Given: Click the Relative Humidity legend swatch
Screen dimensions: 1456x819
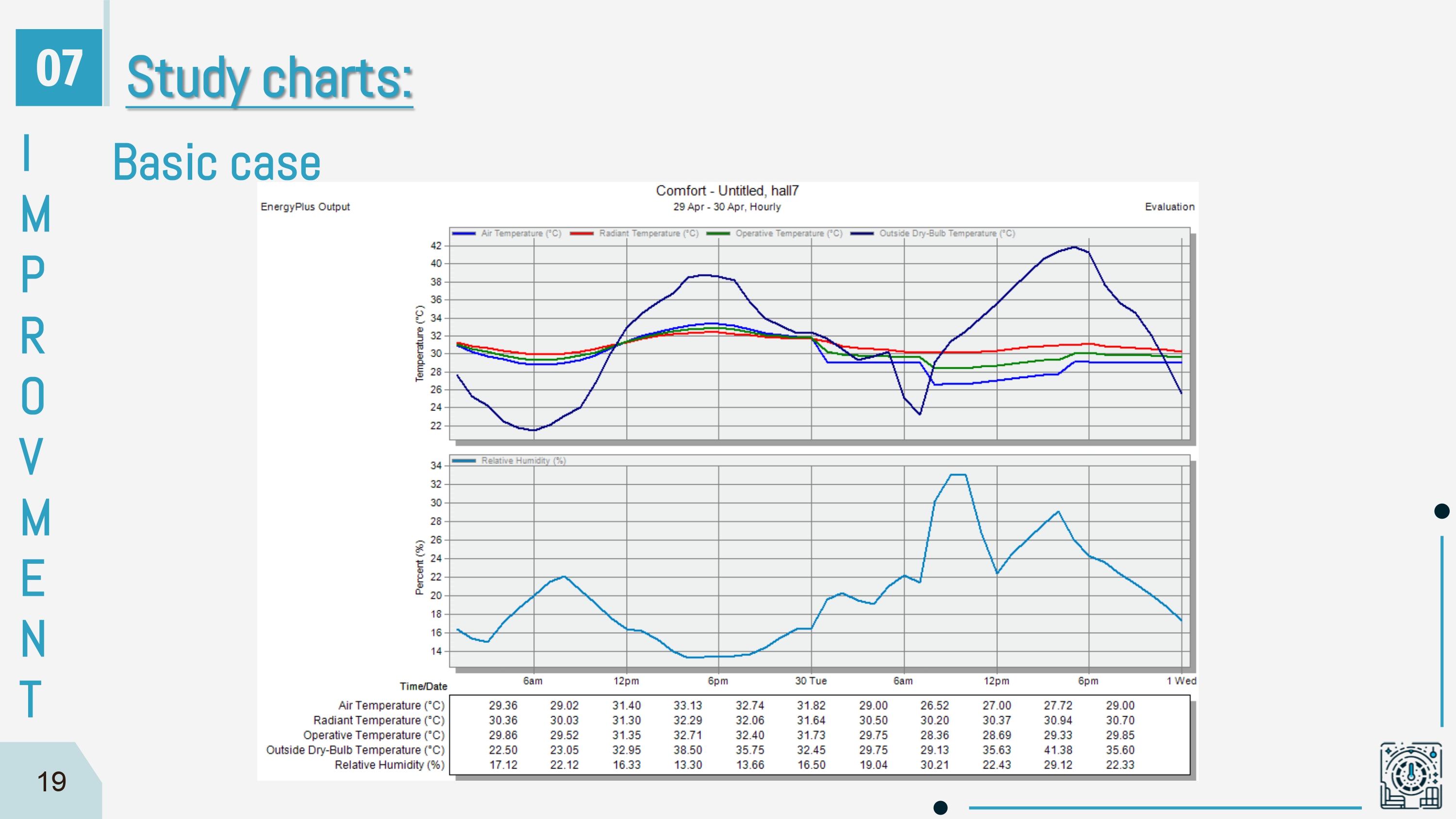Looking at the screenshot, I should point(463,460).
